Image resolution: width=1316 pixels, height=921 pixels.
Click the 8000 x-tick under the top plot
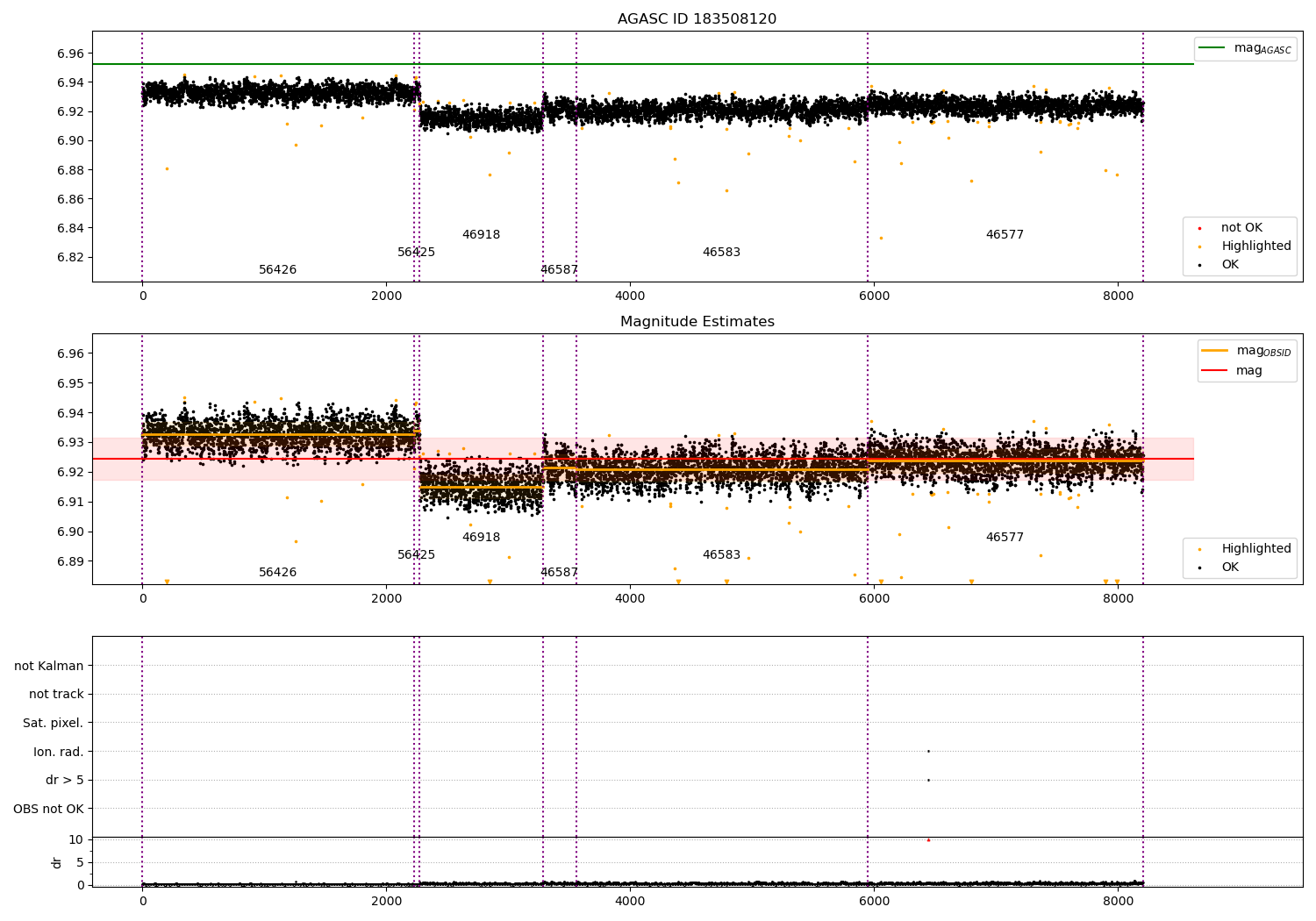1118,296
